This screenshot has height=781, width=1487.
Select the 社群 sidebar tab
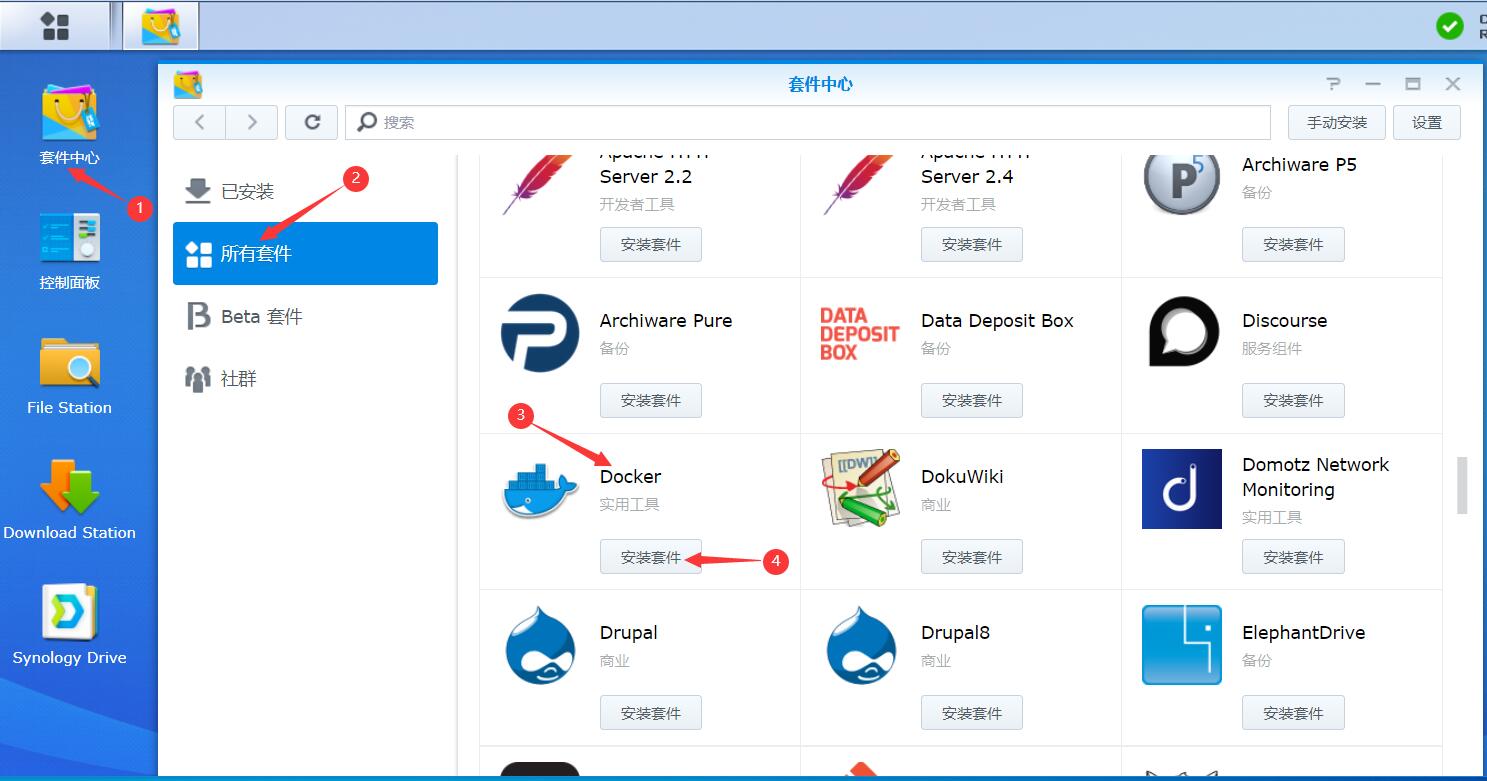click(305, 378)
